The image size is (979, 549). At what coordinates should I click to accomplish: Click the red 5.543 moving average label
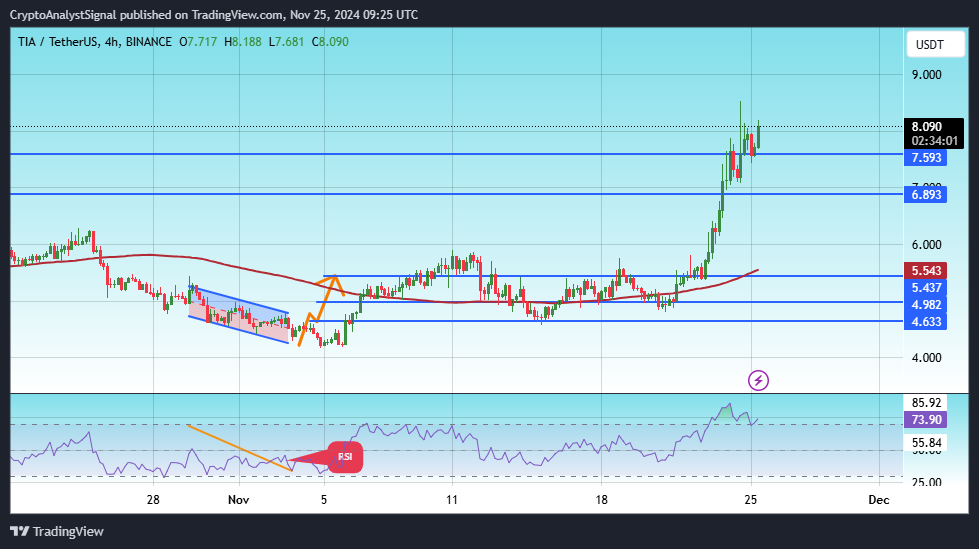tap(925, 270)
